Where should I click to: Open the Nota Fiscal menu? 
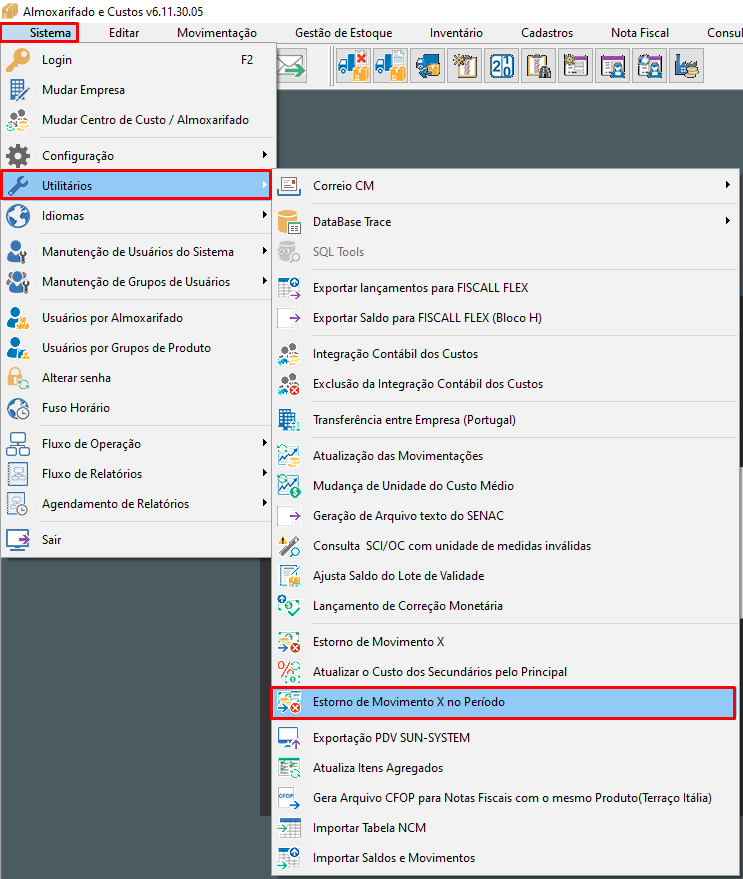click(x=640, y=33)
